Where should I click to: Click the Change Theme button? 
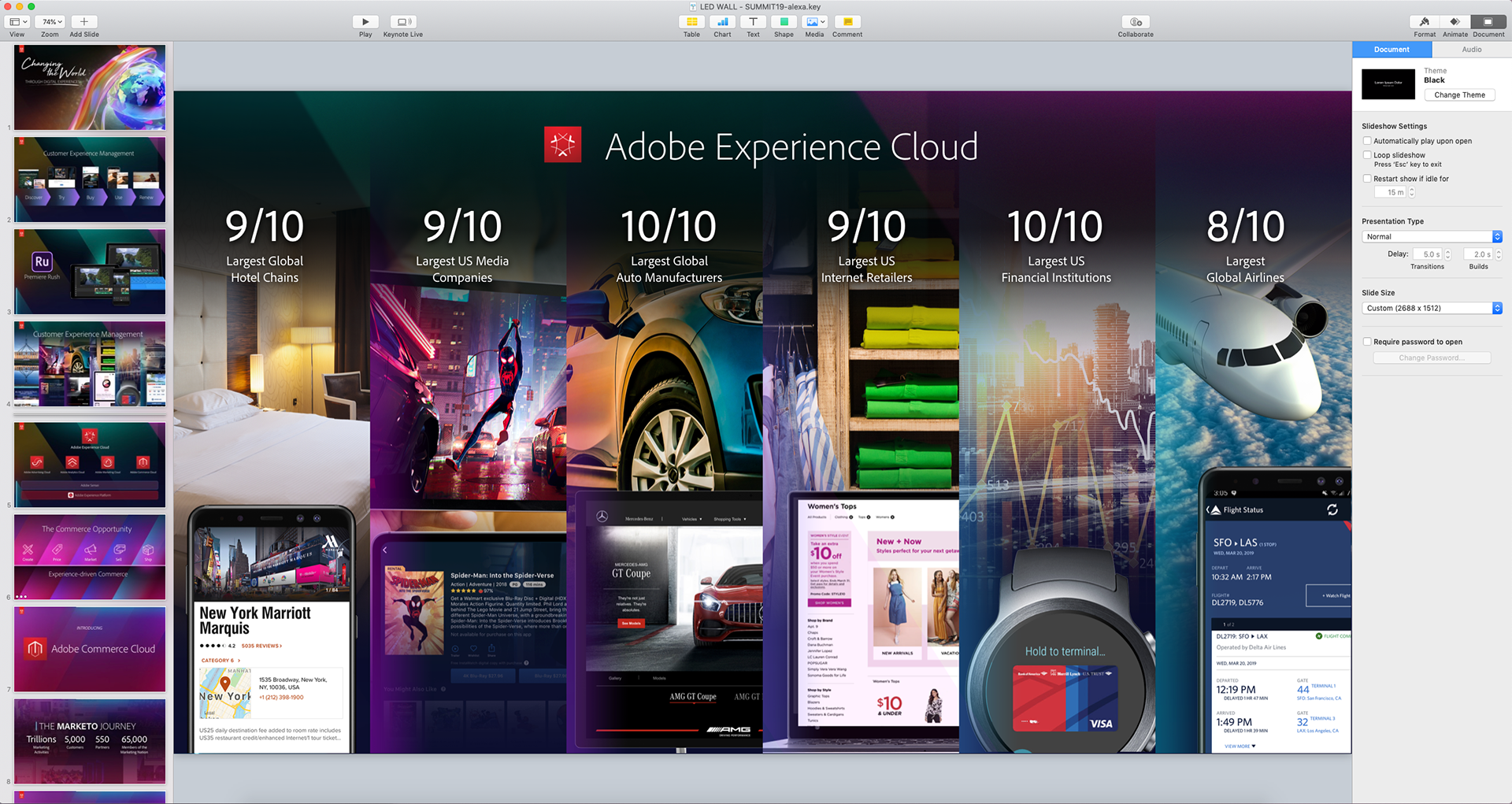click(1459, 95)
